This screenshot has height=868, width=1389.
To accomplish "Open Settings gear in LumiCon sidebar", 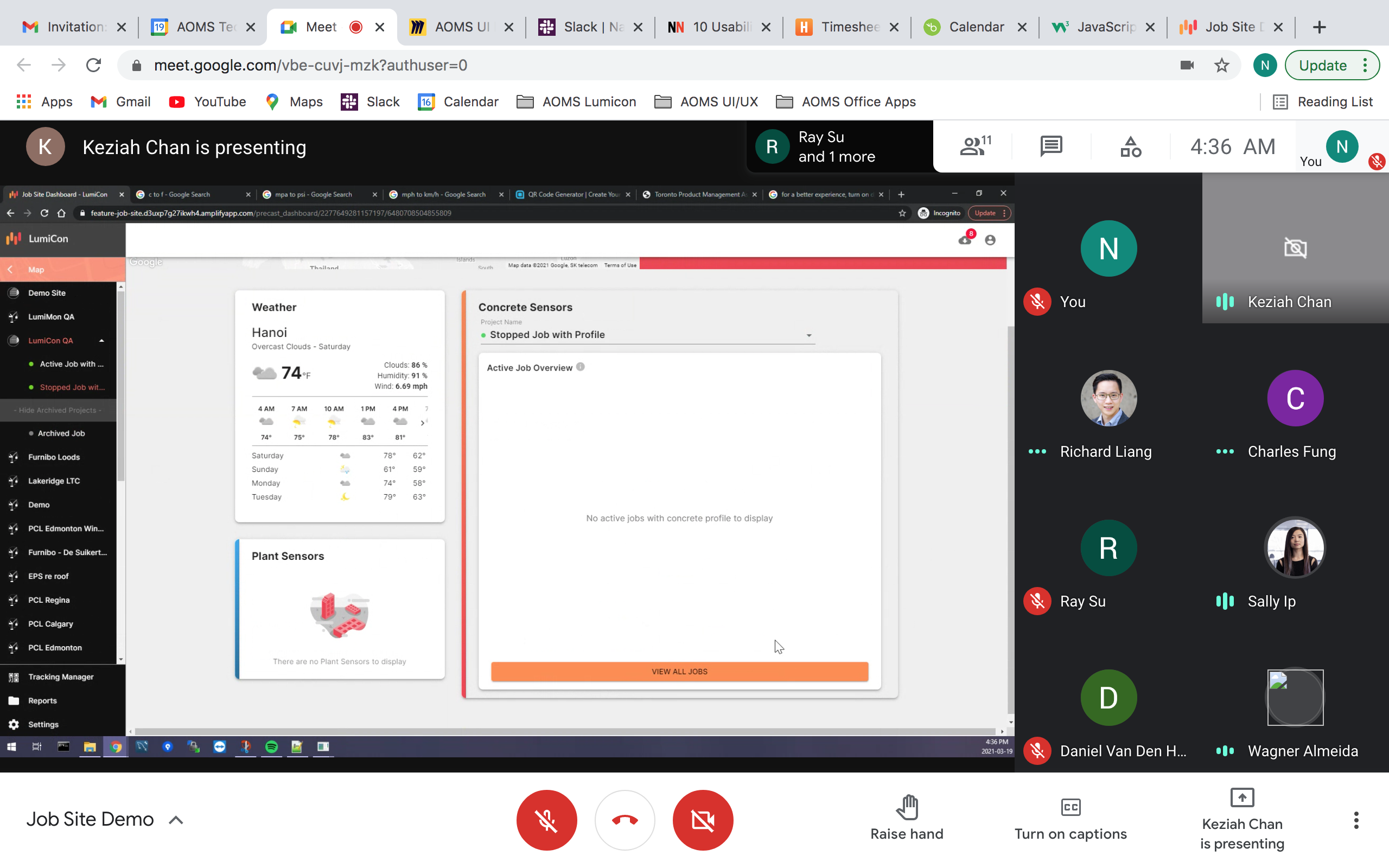I will click(14, 724).
